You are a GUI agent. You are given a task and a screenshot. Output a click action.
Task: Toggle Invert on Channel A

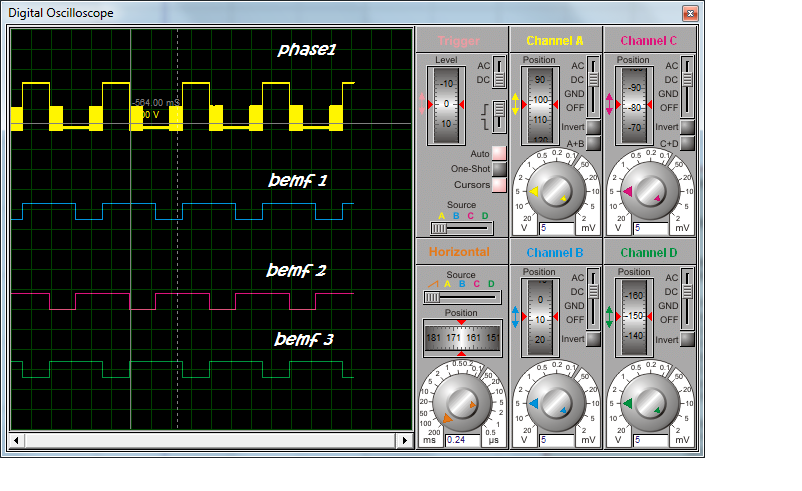click(x=593, y=127)
